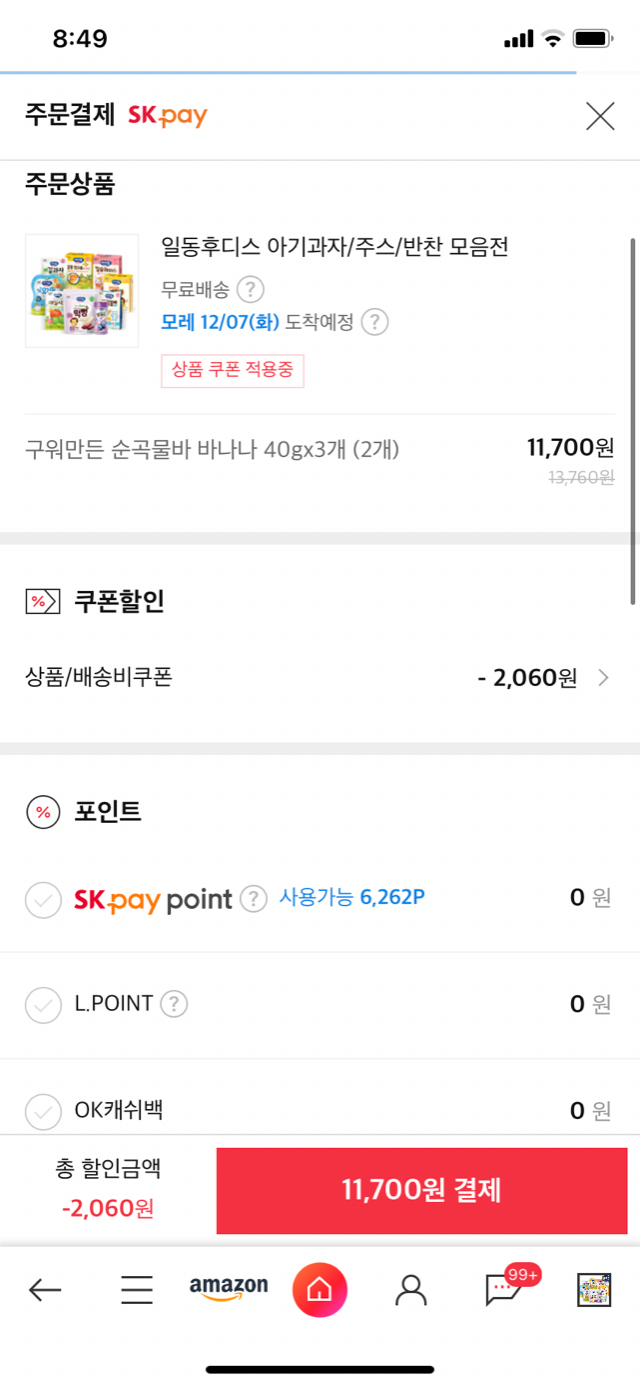Open the 일동후디스 product thumbnail image
Viewport: 640px width, 1386px height.
point(82,290)
